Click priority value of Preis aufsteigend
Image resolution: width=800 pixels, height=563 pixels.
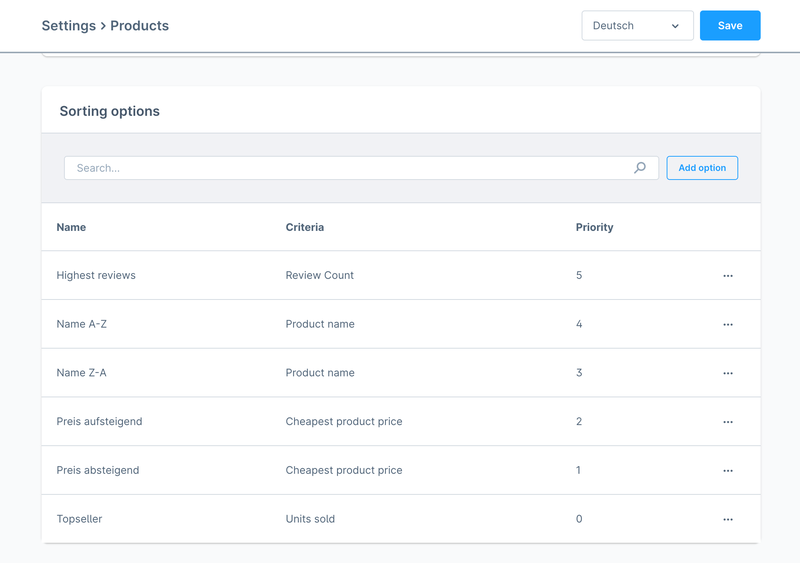click(x=579, y=422)
